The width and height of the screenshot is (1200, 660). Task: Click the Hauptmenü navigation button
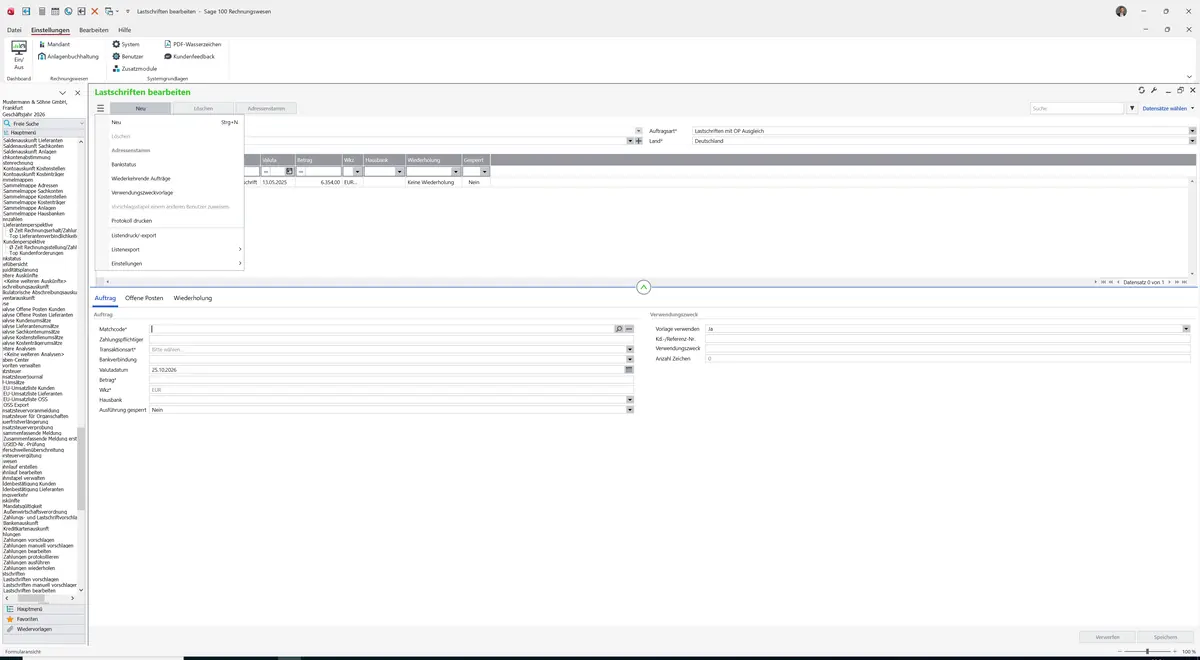(x=43, y=609)
